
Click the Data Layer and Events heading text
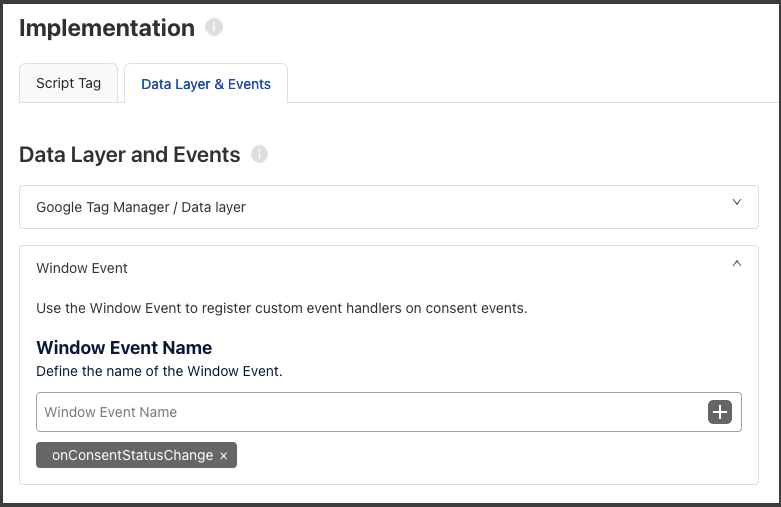pos(130,155)
